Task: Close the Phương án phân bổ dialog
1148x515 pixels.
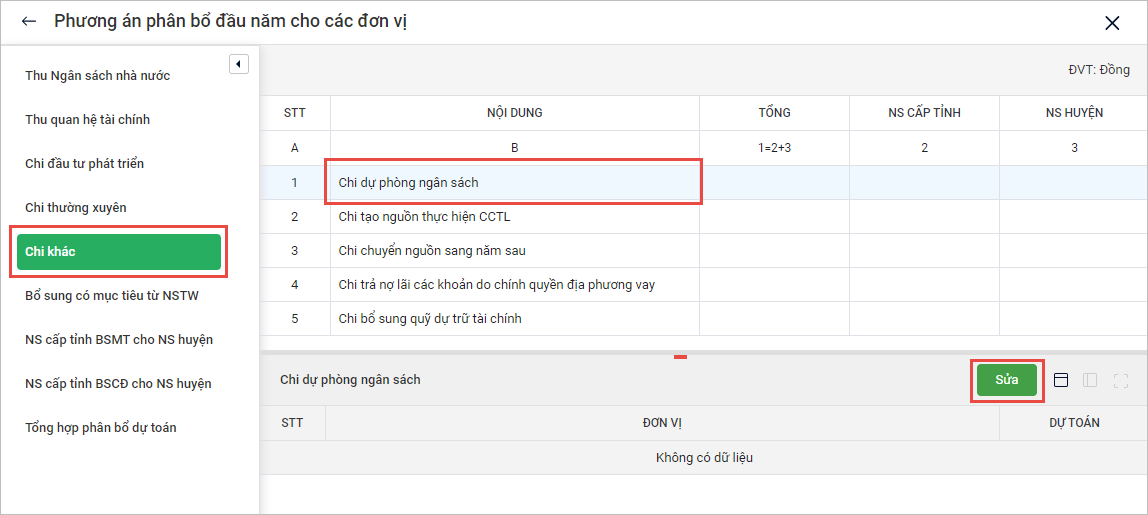Action: click(1112, 23)
